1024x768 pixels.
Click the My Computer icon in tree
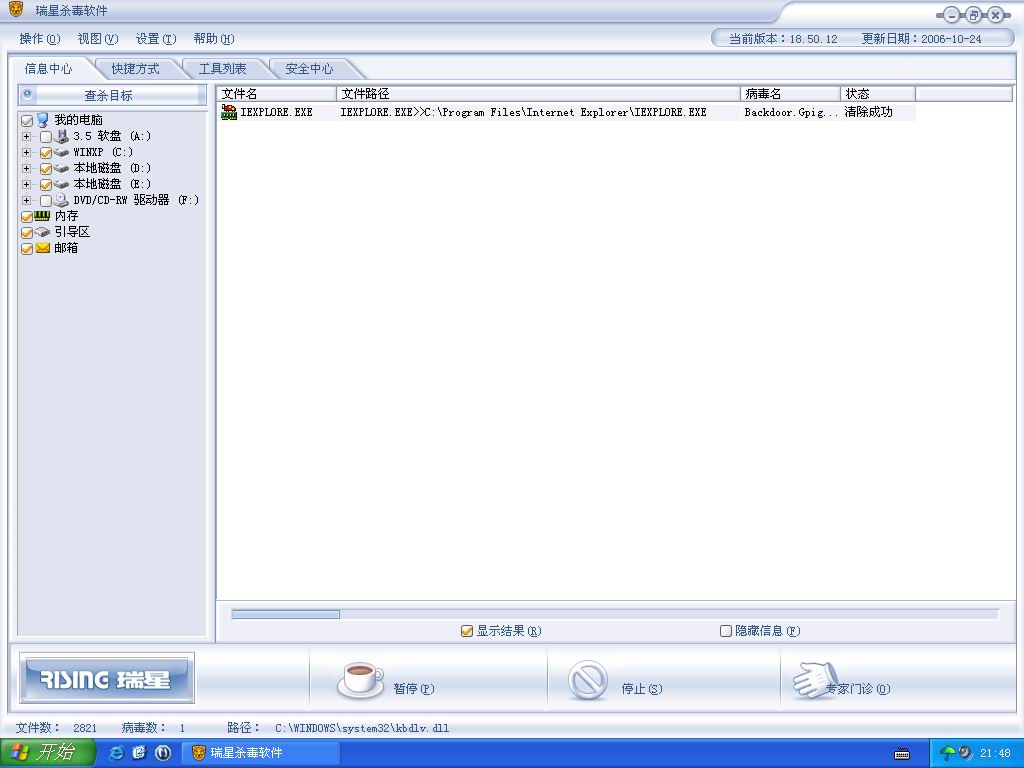pyautogui.click(x=43, y=120)
